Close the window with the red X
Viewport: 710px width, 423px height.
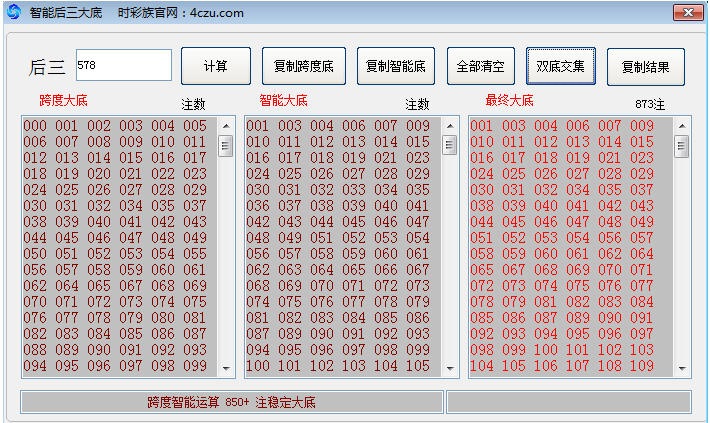tap(685, 13)
